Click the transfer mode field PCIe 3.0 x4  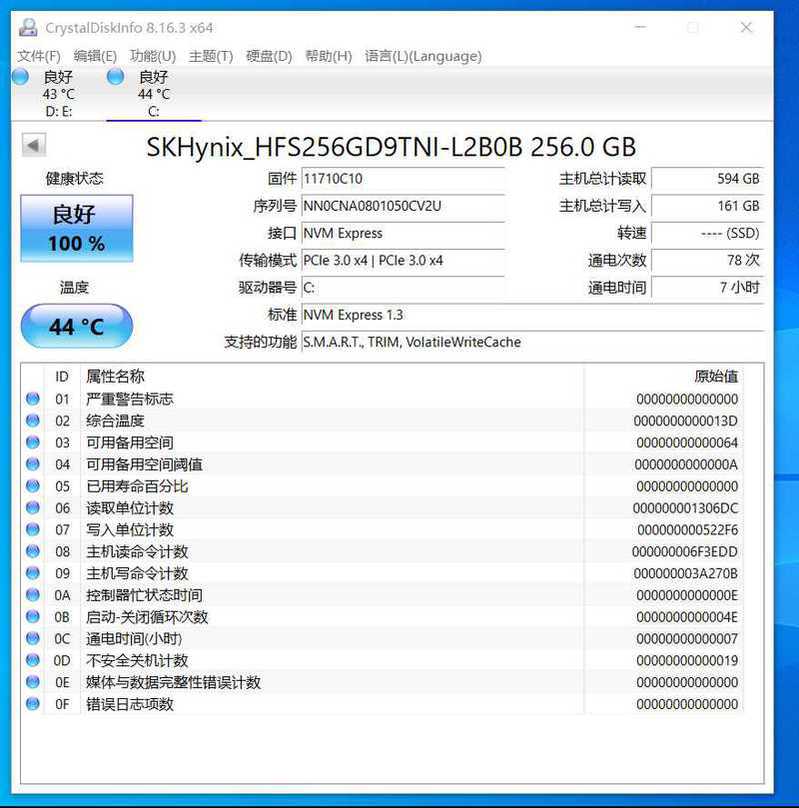coord(403,261)
